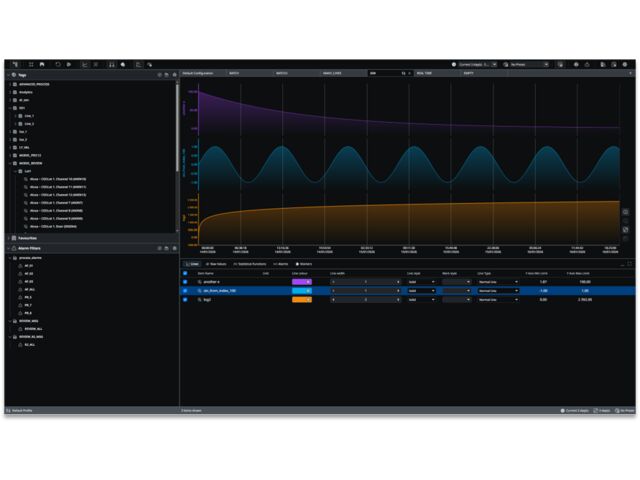The width and height of the screenshot is (640, 480).
Task: Toggle the checkbox for the log2 line
Action: tap(185, 299)
